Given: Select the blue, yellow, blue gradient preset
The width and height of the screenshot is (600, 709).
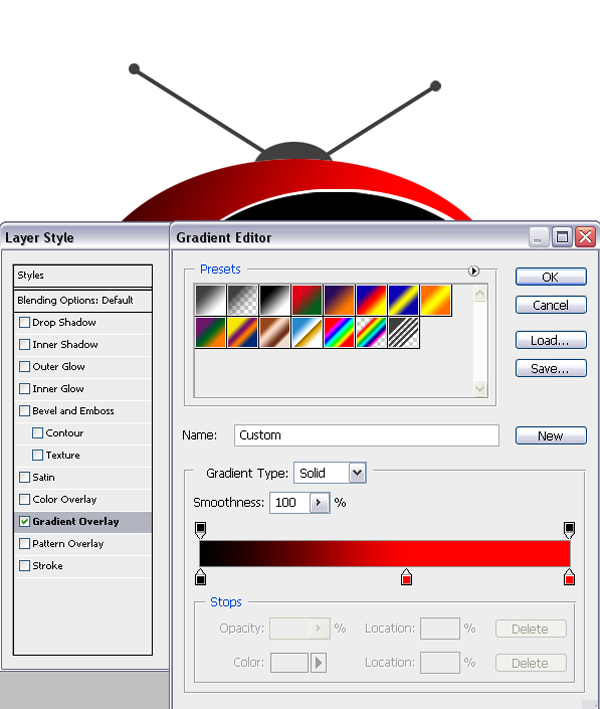Looking at the screenshot, I should (403, 300).
